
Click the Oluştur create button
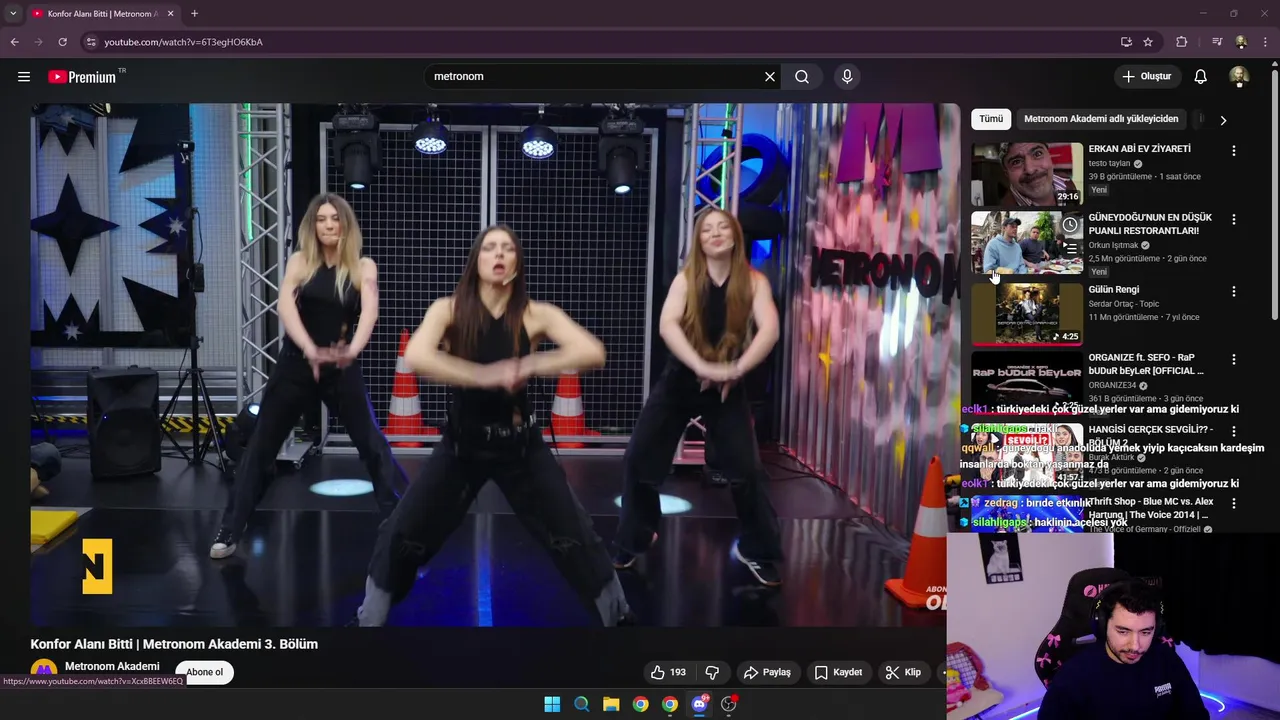1146,76
